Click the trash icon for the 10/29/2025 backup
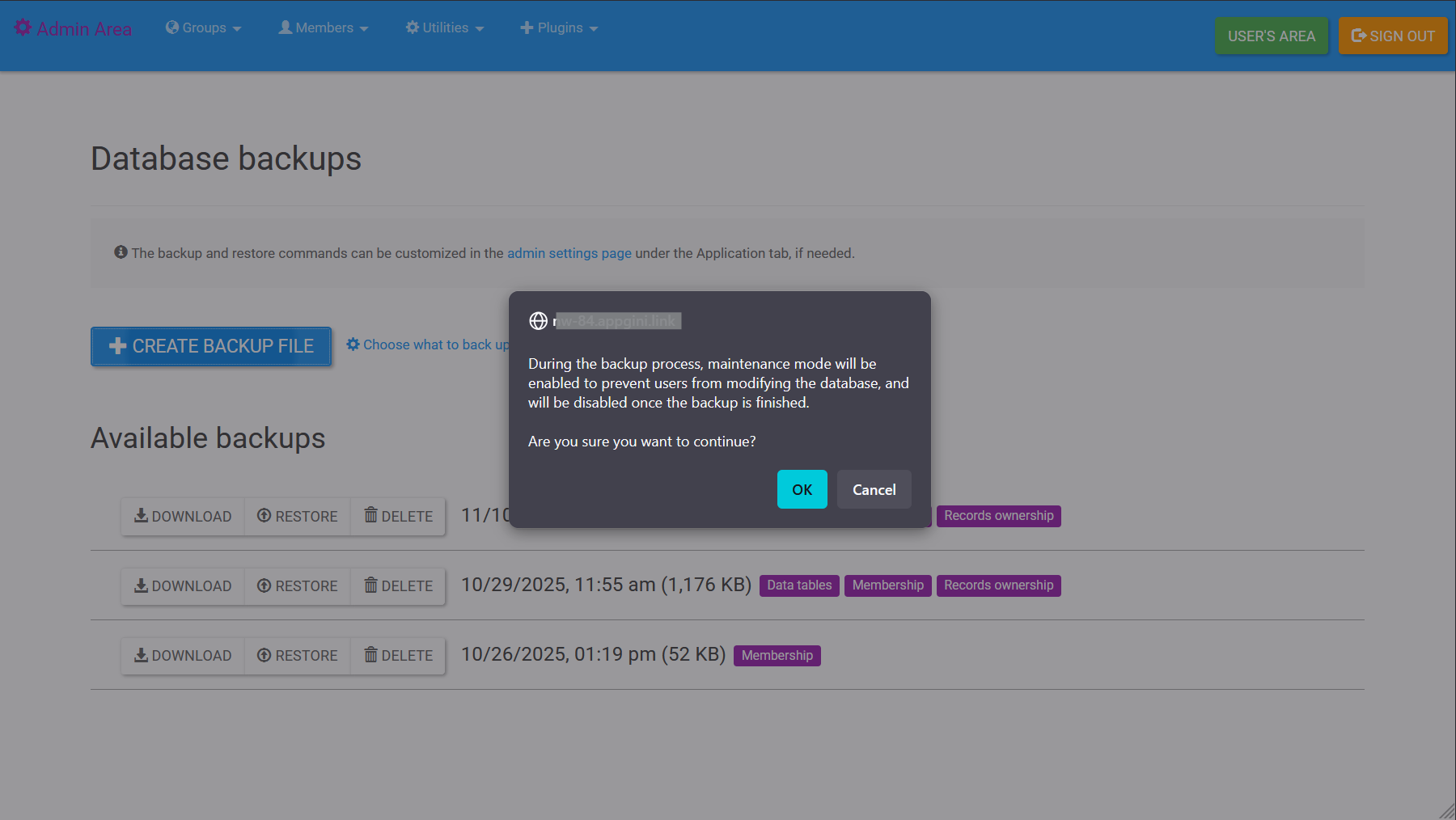 (x=370, y=585)
